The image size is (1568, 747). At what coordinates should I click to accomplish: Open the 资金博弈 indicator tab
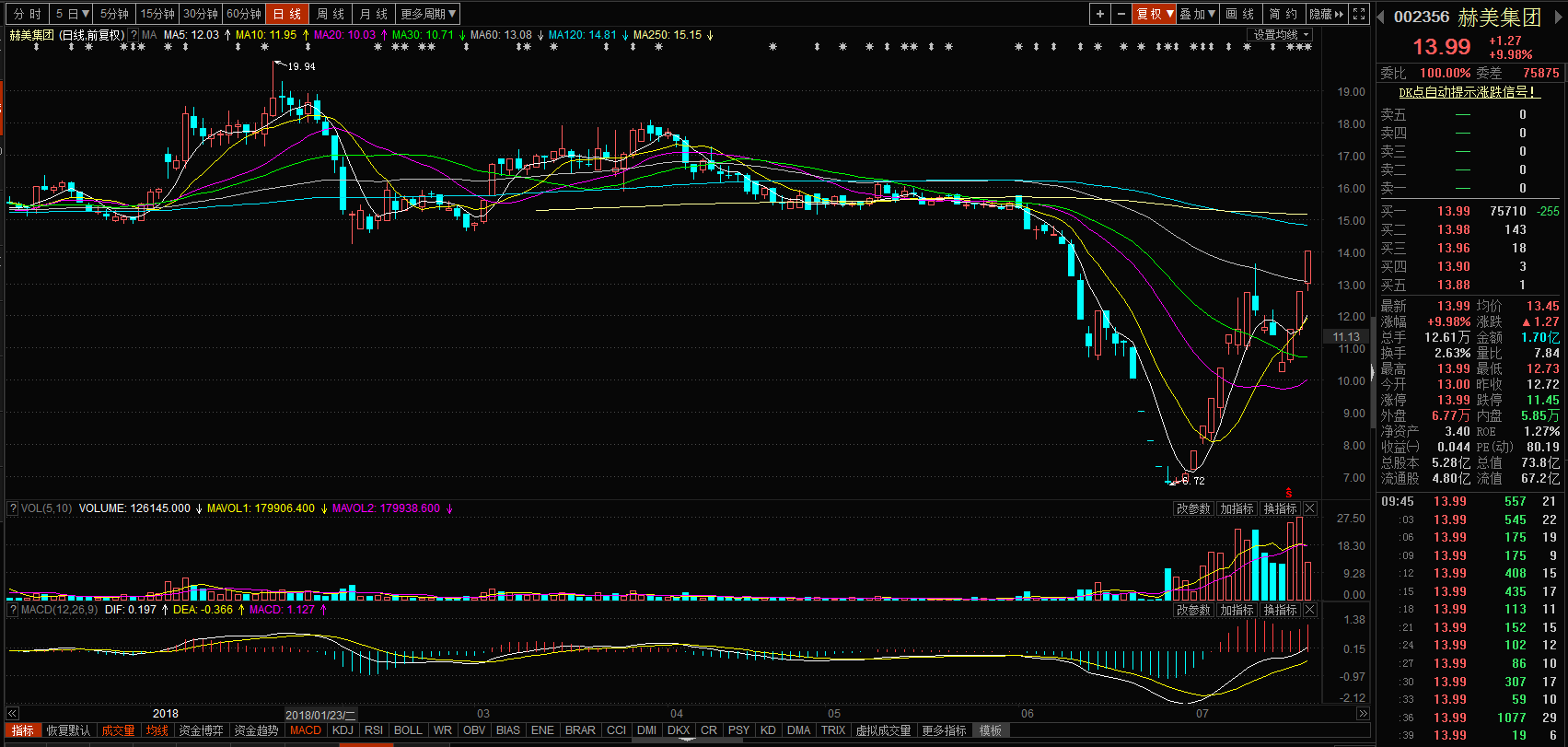click(201, 730)
